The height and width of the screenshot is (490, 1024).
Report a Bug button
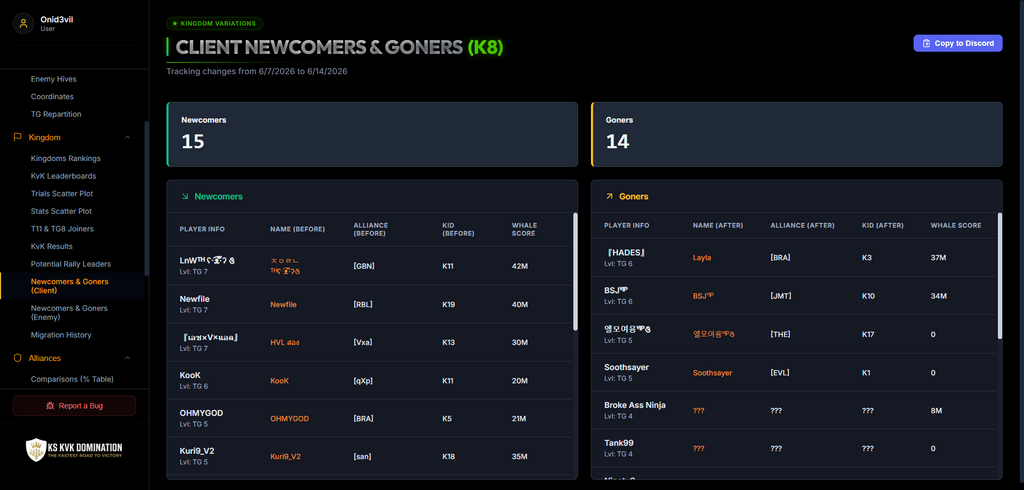pyautogui.click(x=74, y=406)
